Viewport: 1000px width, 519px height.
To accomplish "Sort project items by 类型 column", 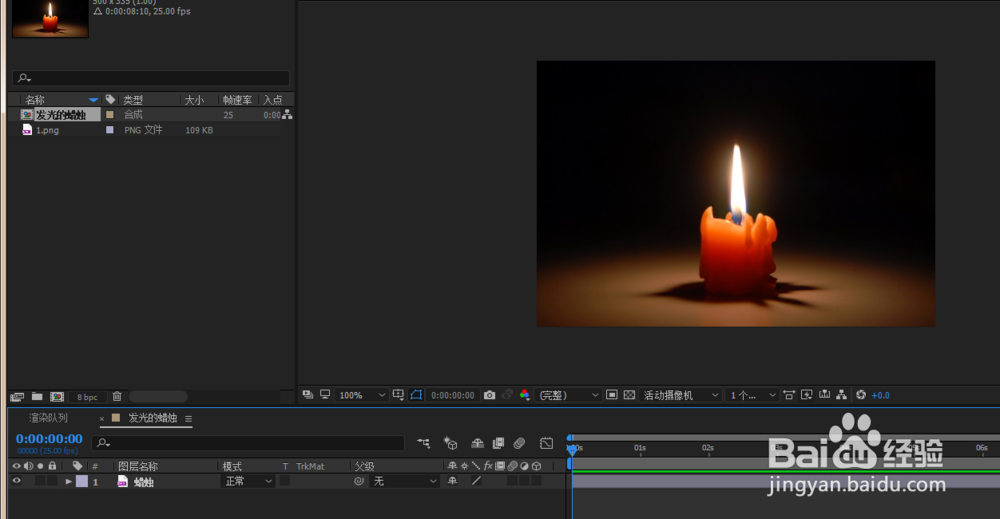I will 133,100.
